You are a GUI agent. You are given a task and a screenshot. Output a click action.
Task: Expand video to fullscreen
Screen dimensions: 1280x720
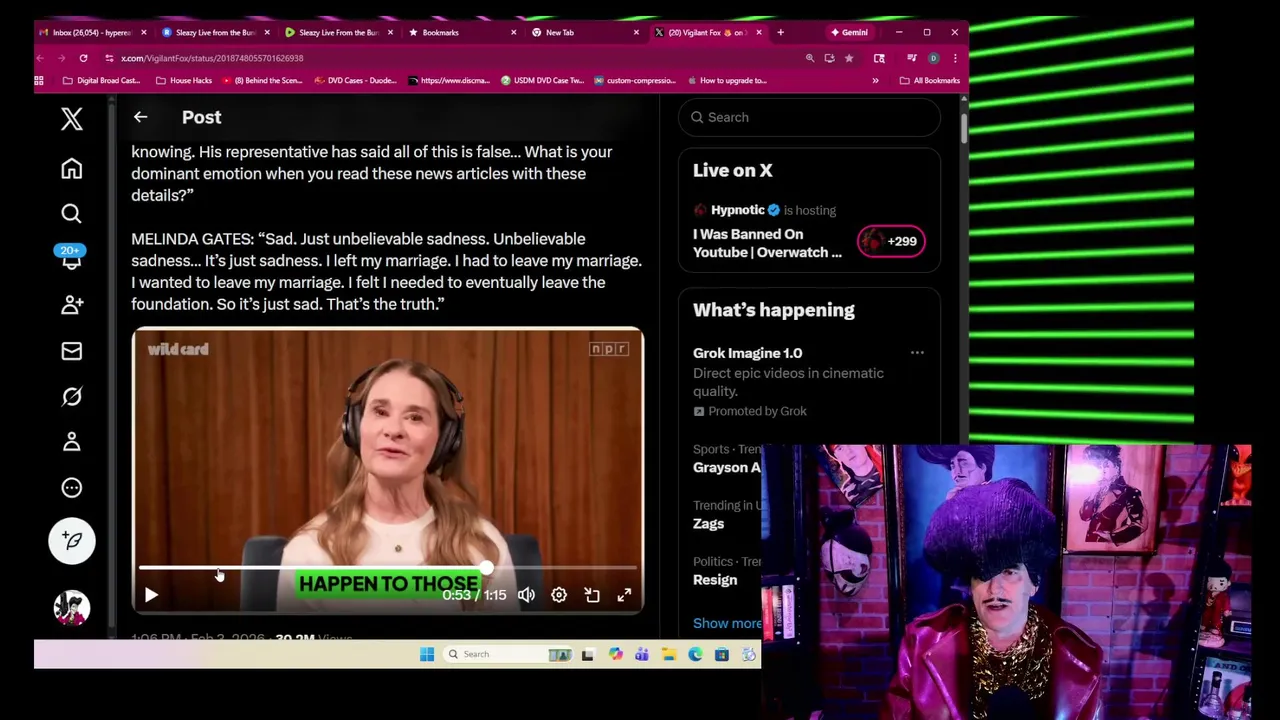(x=624, y=595)
